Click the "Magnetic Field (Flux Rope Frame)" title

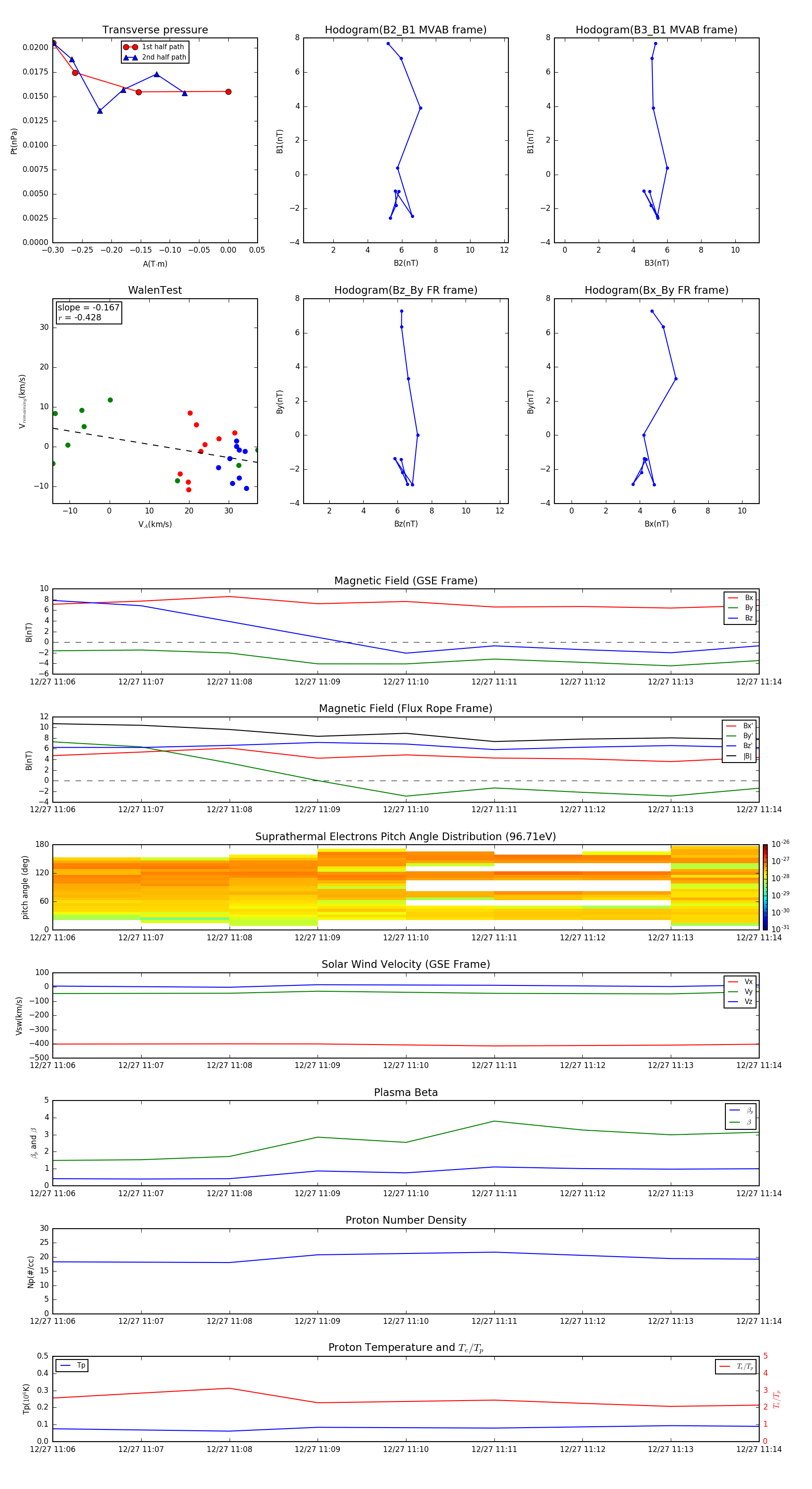click(x=406, y=709)
